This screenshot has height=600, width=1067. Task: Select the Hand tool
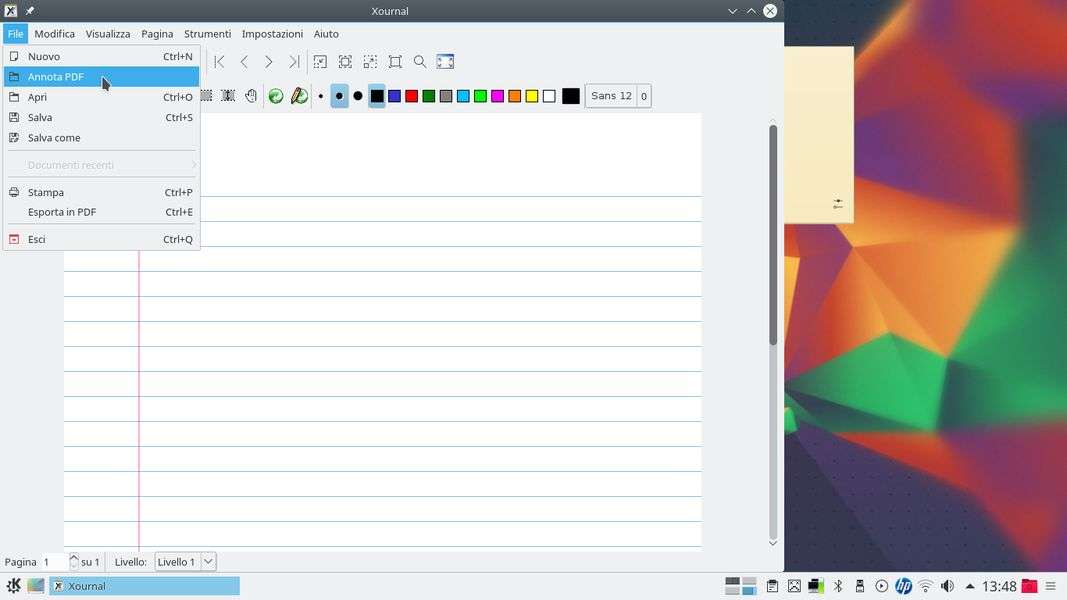click(x=251, y=96)
